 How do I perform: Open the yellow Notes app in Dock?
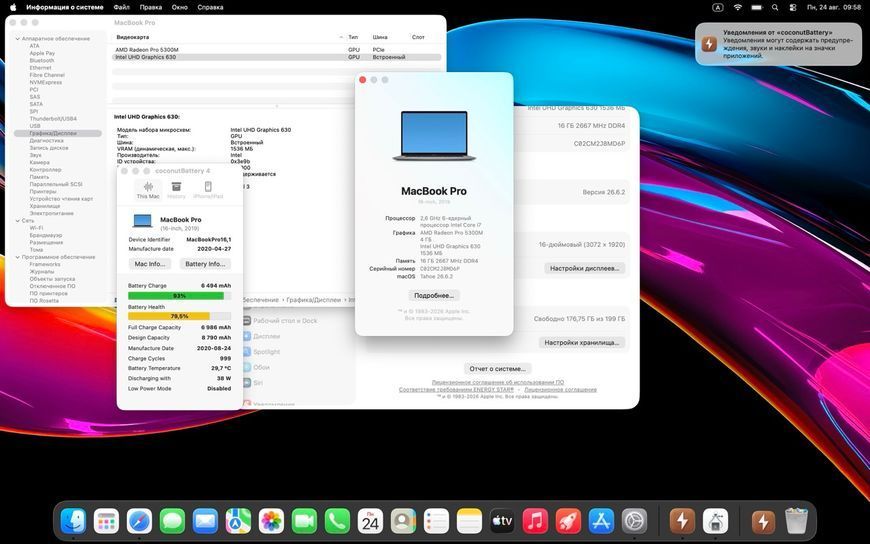point(469,521)
